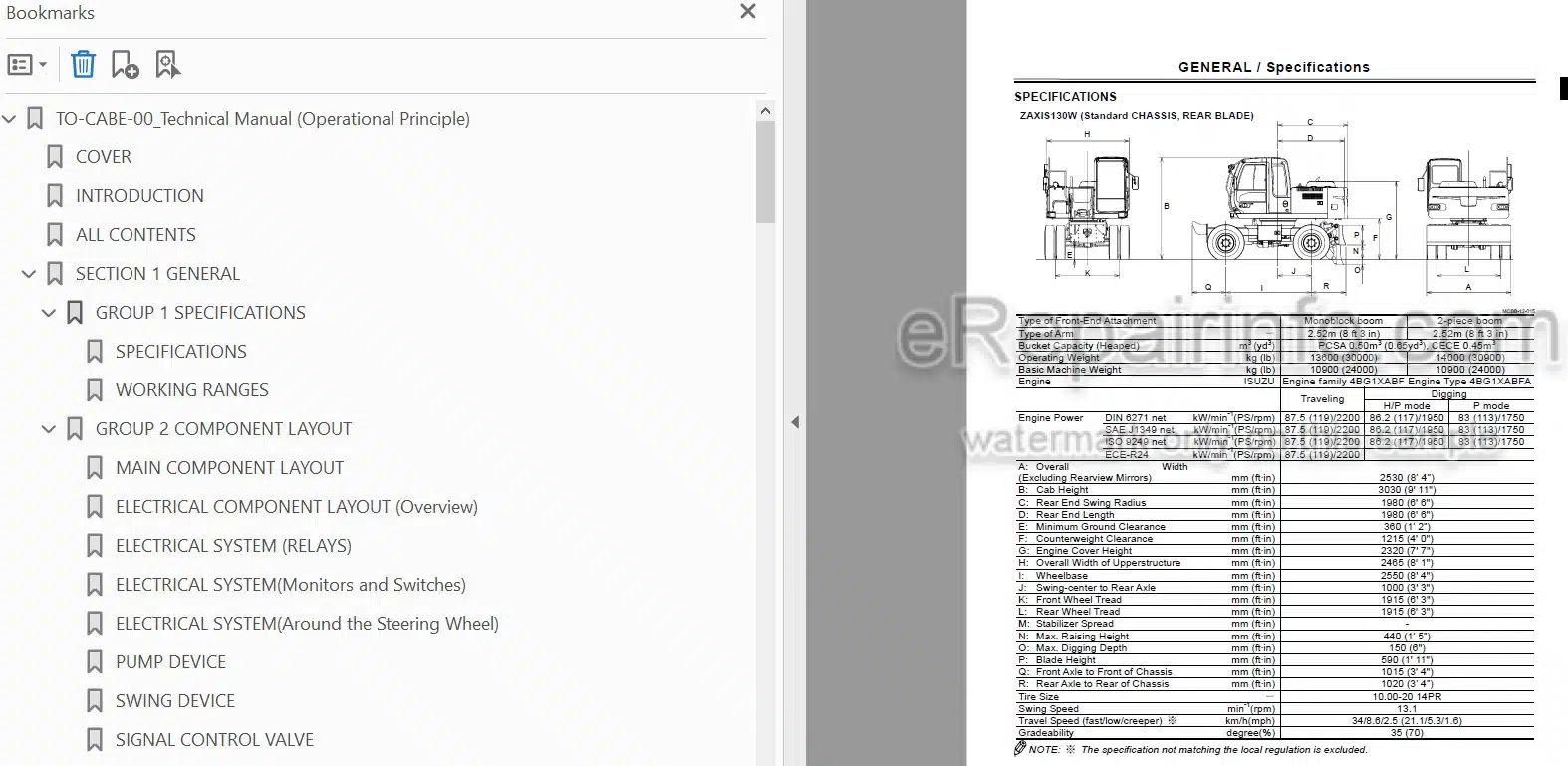Click bookmark icon beside SWING DEVICE

click(x=95, y=701)
